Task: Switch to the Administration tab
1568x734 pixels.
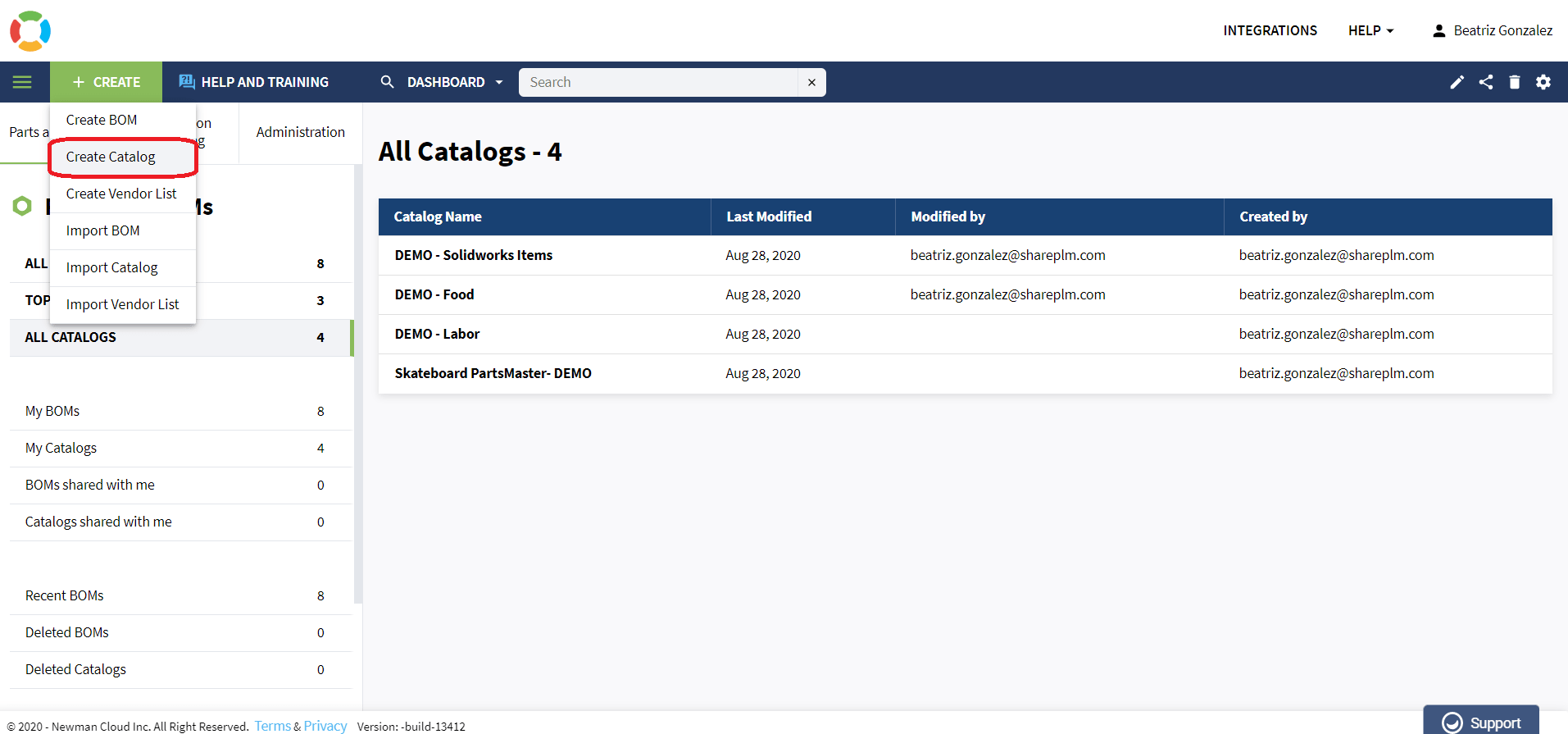Action: click(300, 132)
